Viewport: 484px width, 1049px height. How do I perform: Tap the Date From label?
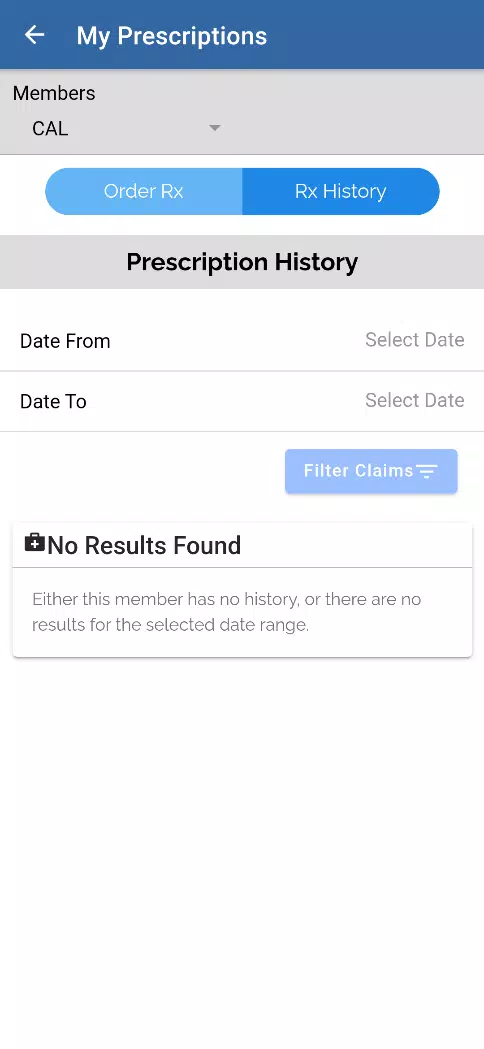pyautogui.click(x=65, y=341)
